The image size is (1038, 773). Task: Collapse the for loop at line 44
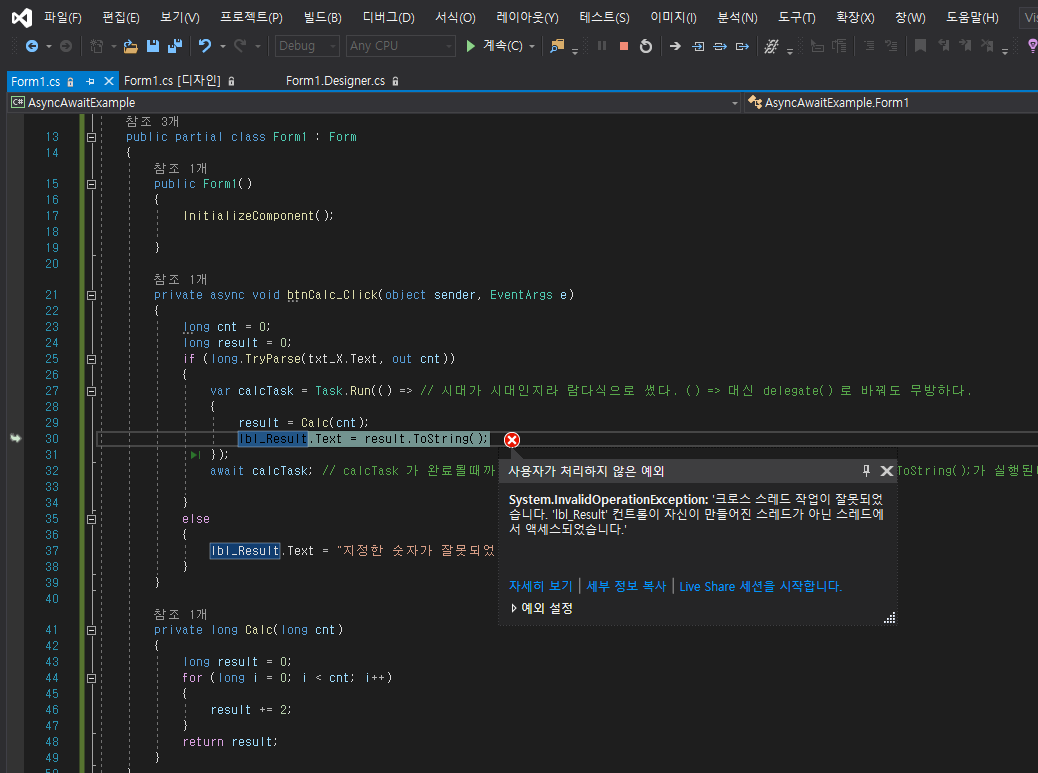tap(91, 678)
